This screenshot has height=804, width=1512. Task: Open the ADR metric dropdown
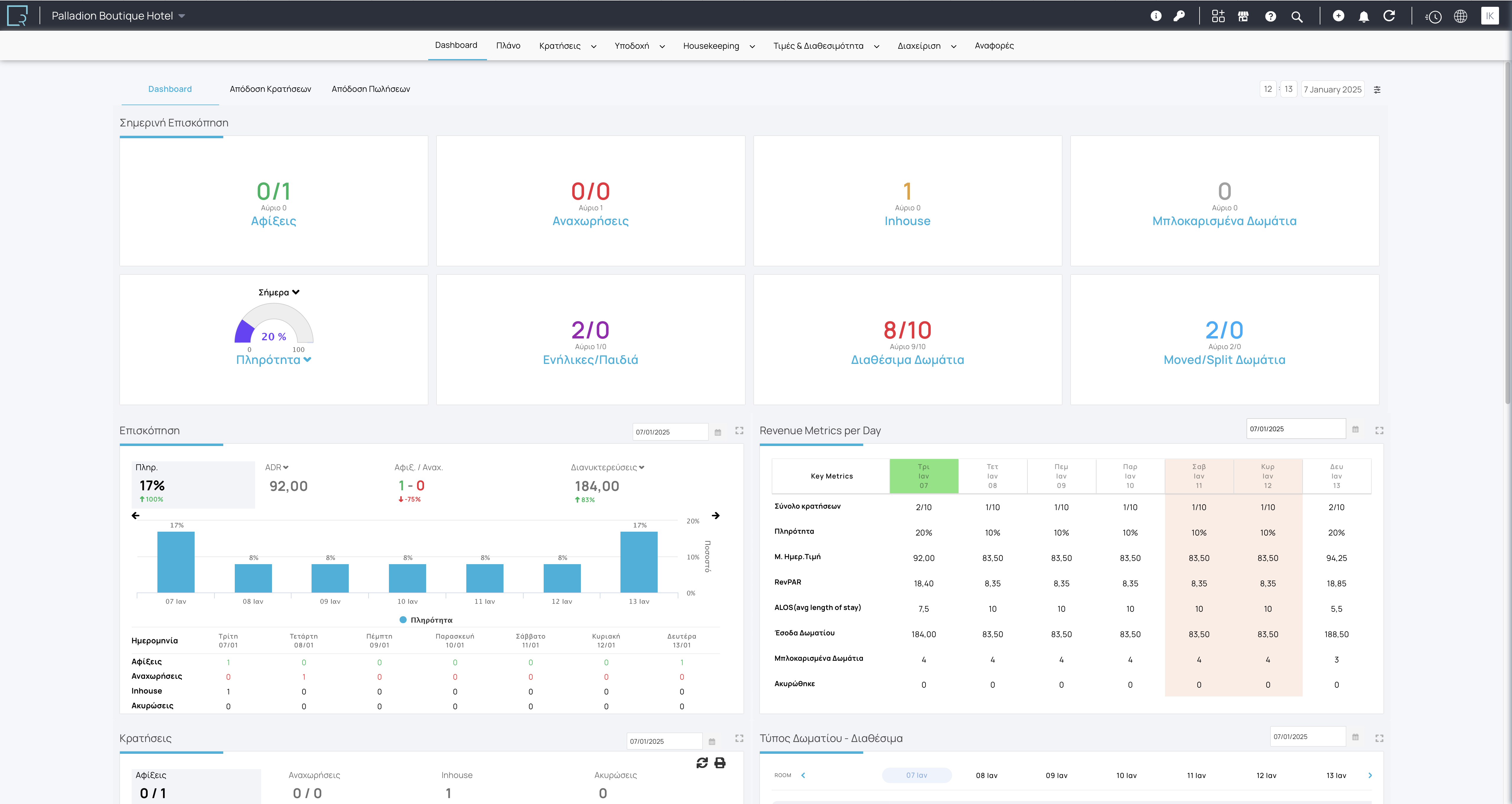pyautogui.click(x=276, y=468)
